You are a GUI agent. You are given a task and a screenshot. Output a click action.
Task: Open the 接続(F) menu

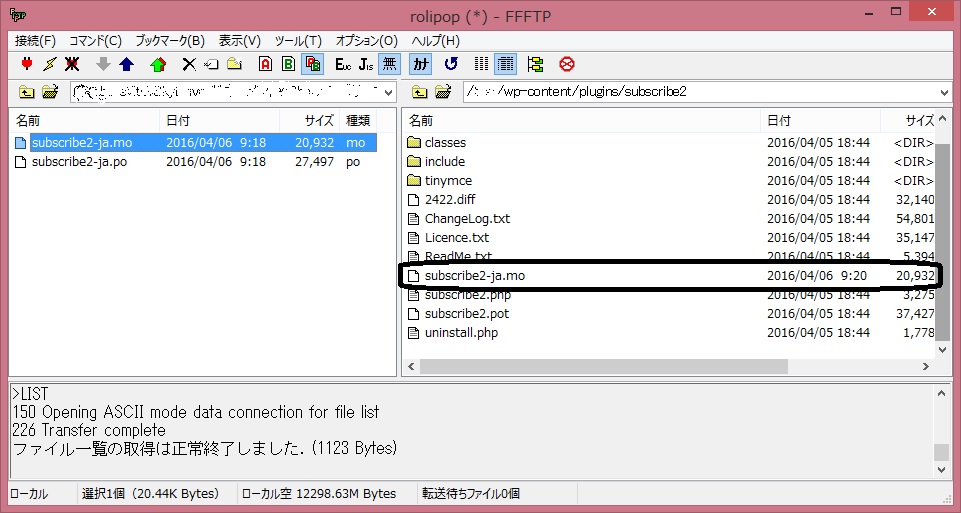click(x=35, y=41)
